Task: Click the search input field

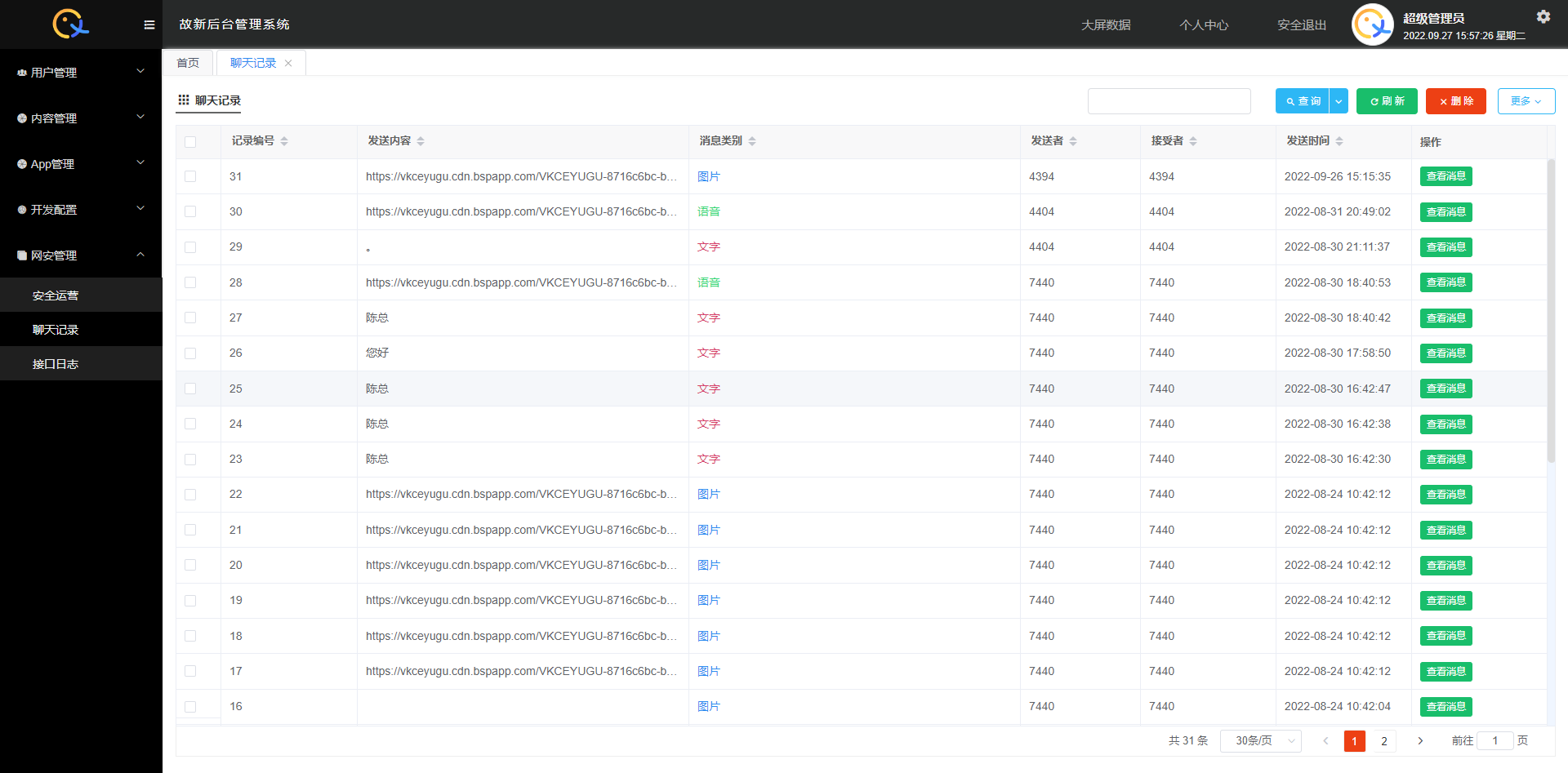Action: point(1169,101)
